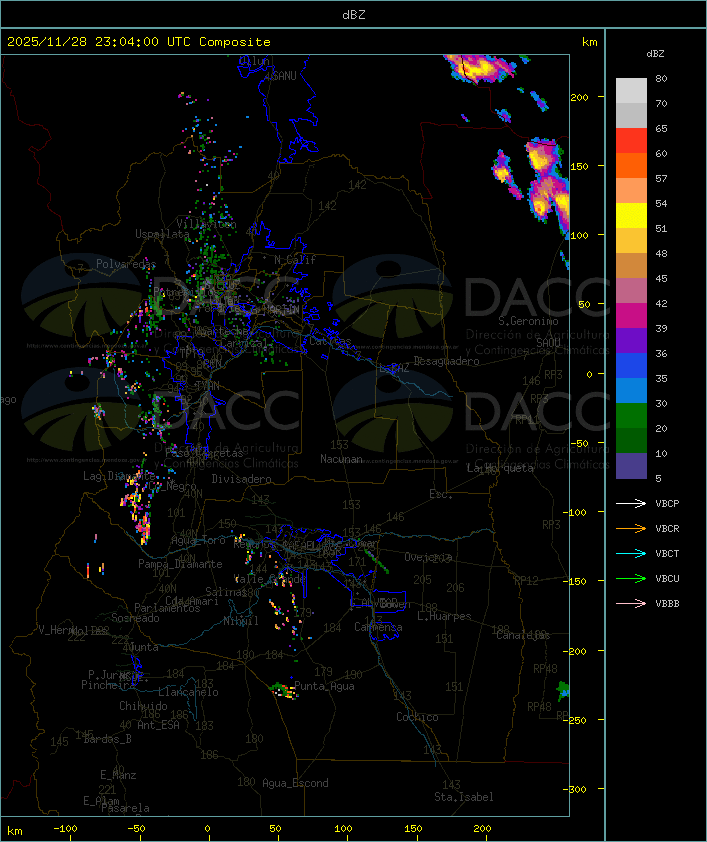707x842 pixels.
Task: Select the bright yellow swatch in dBZ legend
Action: tap(631, 215)
